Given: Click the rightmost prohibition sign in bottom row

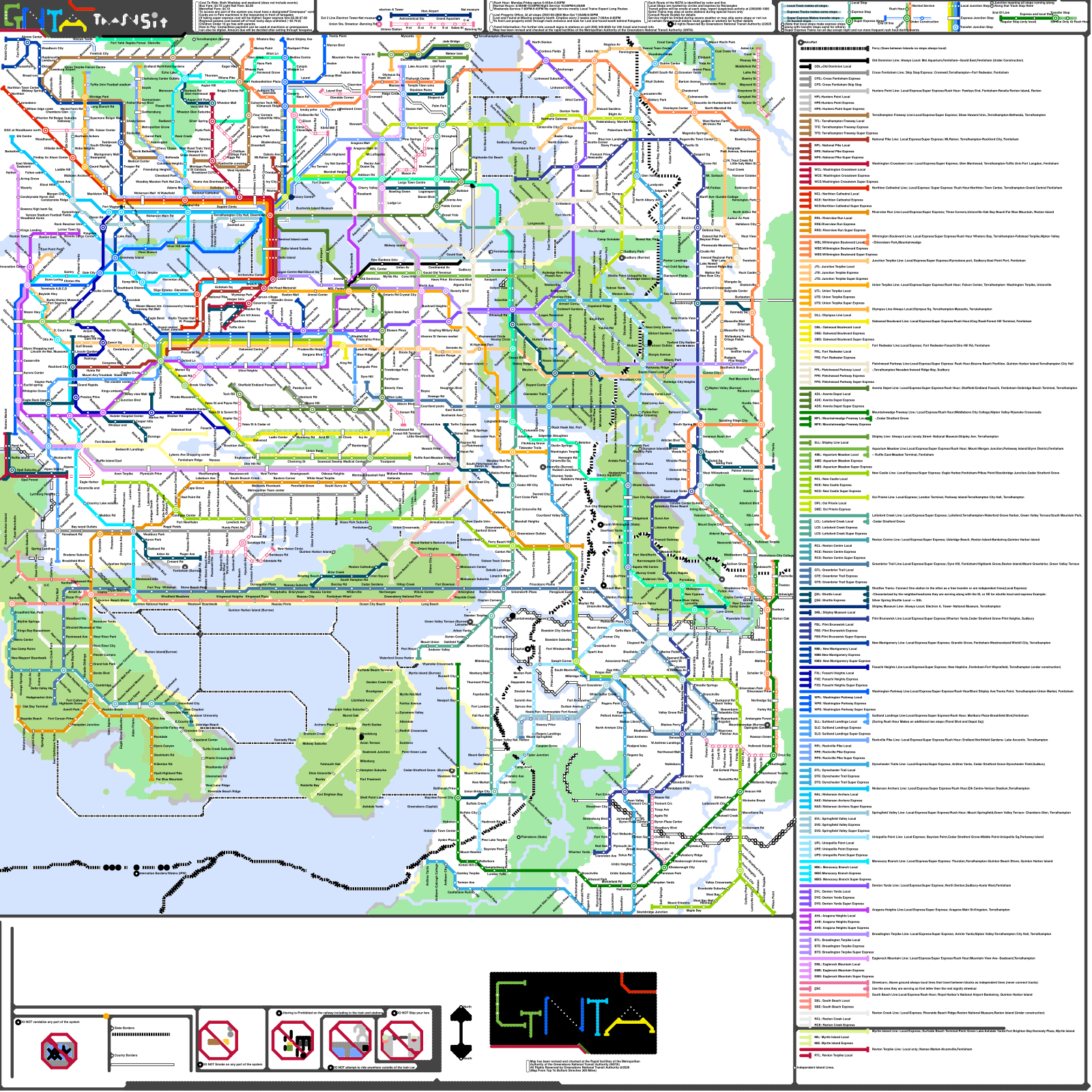Looking at the screenshot, I should click(401, 1041).
